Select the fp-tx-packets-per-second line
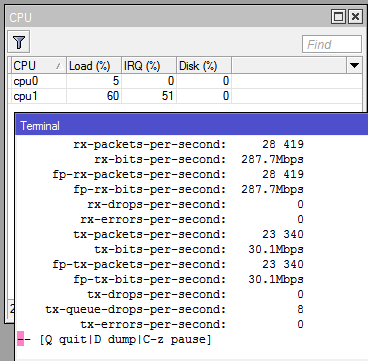This screenshot has height=361, width=368. coord(178,264)
